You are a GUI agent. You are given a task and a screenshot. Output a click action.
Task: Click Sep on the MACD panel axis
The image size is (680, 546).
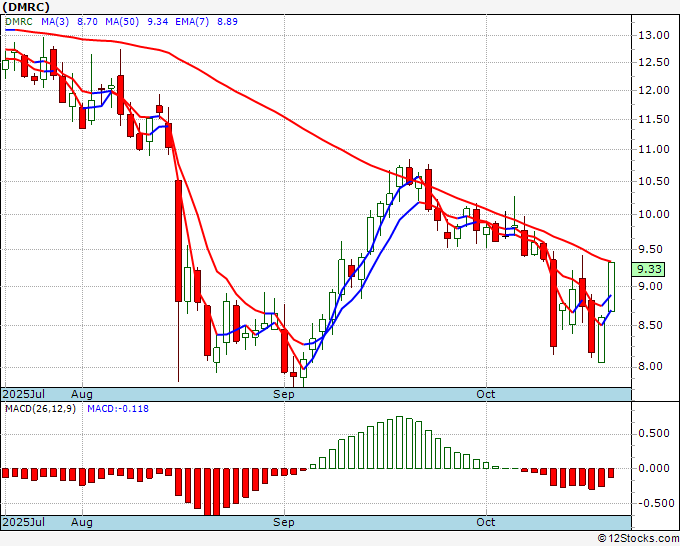coord(284,522)
